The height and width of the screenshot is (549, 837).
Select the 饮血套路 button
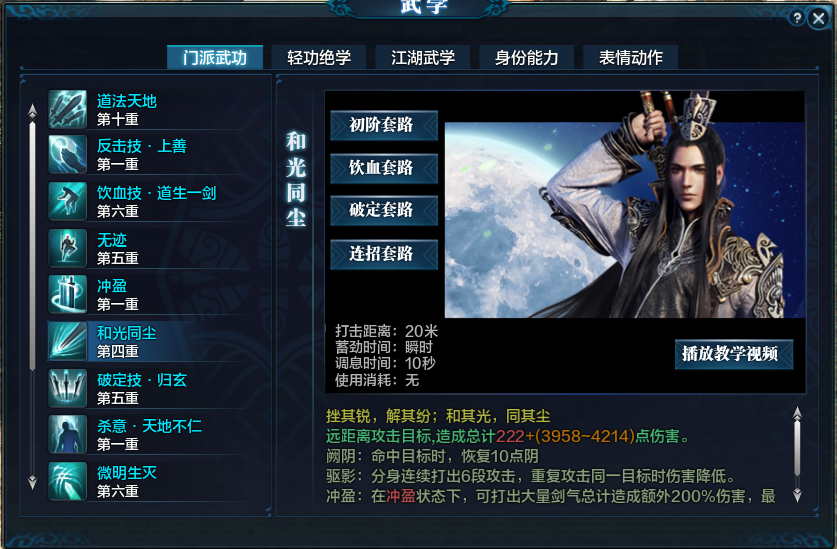click(x=384, y=168)
